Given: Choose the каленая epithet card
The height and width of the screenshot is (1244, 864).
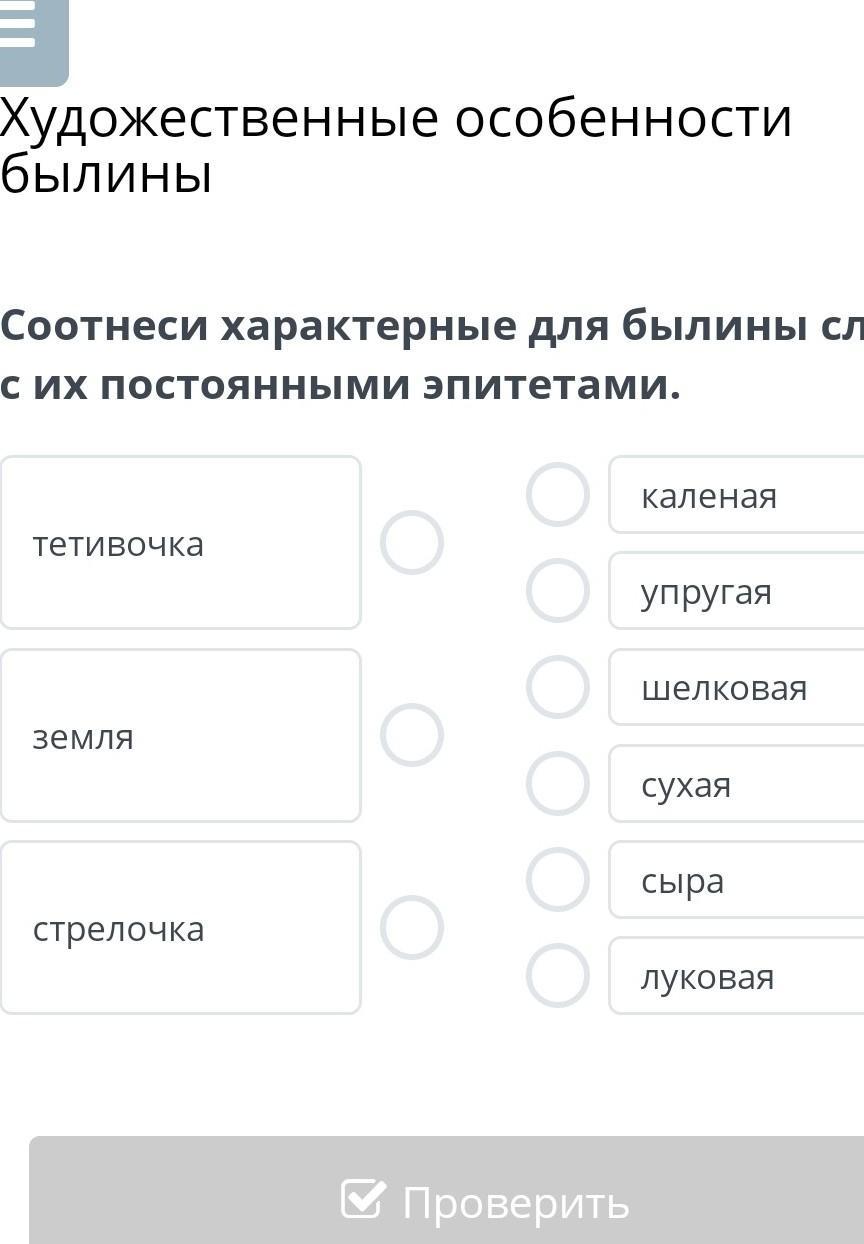Looking at the screenshot, I should pos(736,494).
